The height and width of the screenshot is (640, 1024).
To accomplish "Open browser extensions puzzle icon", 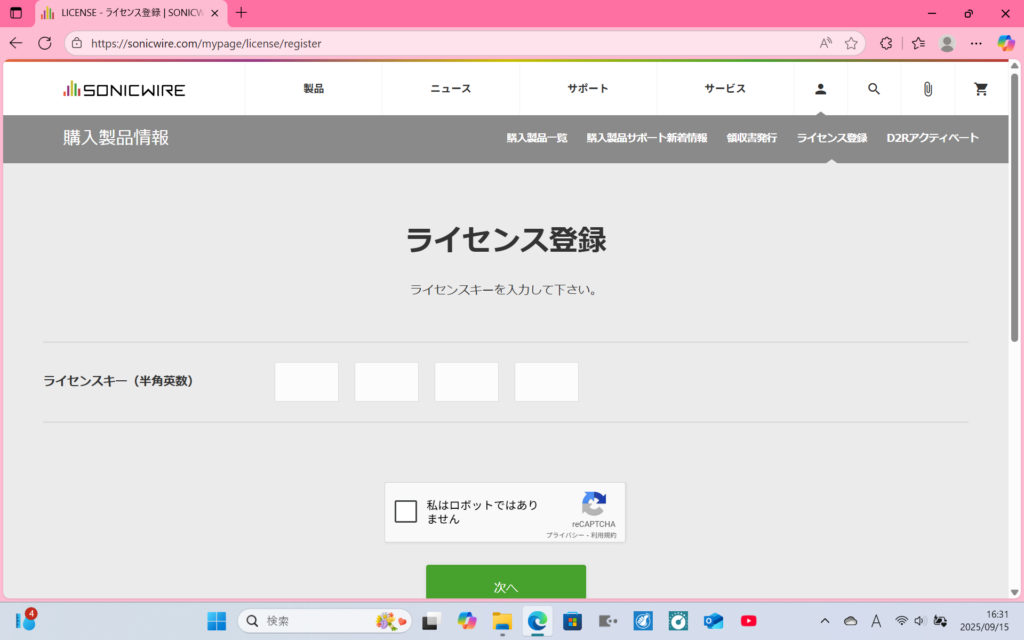I will click(x=886, y=43).
